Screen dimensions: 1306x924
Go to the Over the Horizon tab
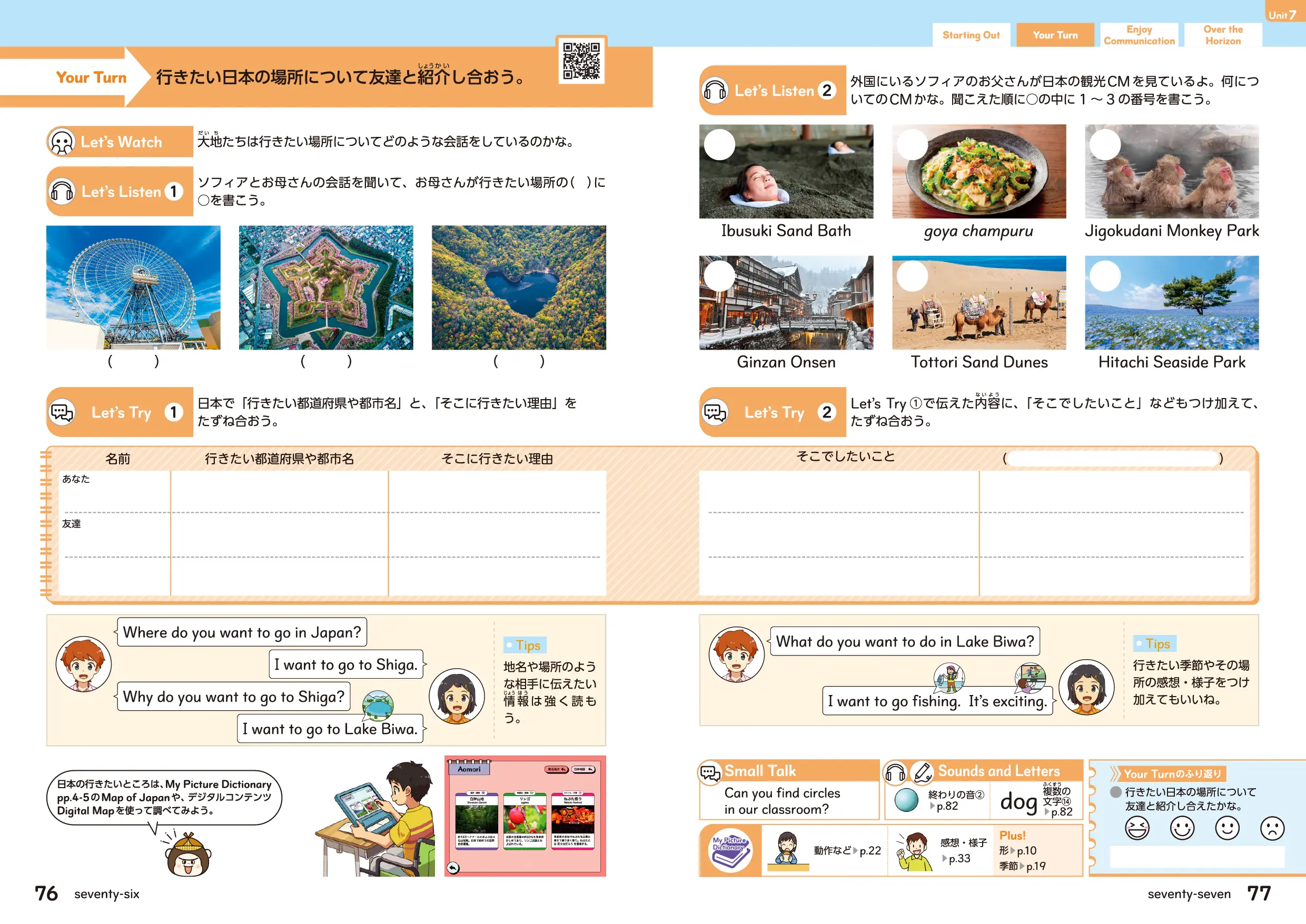pos(1223,35)
